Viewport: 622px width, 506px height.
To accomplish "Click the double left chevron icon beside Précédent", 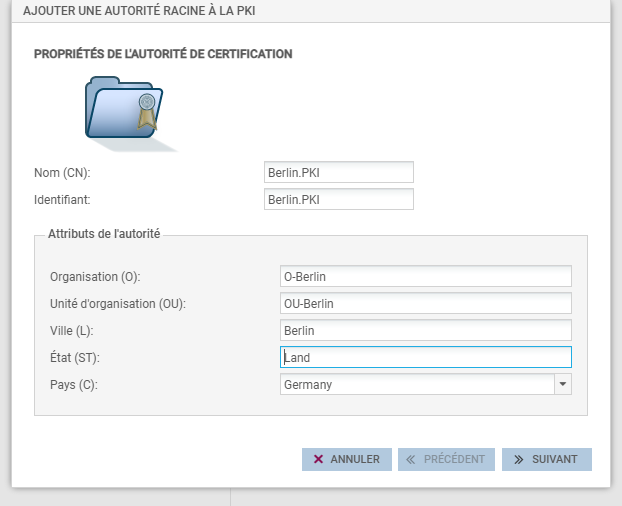I will click(x=410, y=459).
